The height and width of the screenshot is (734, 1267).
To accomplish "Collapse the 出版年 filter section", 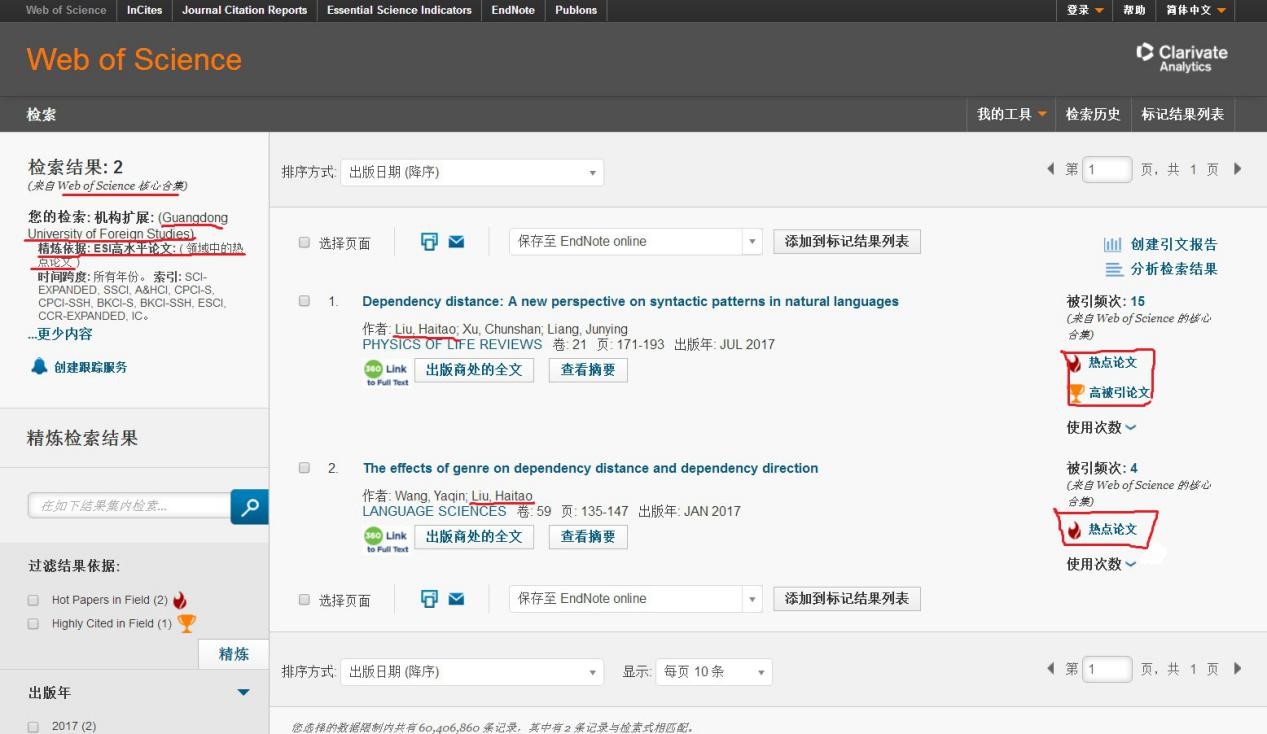I will coord(243,692).
